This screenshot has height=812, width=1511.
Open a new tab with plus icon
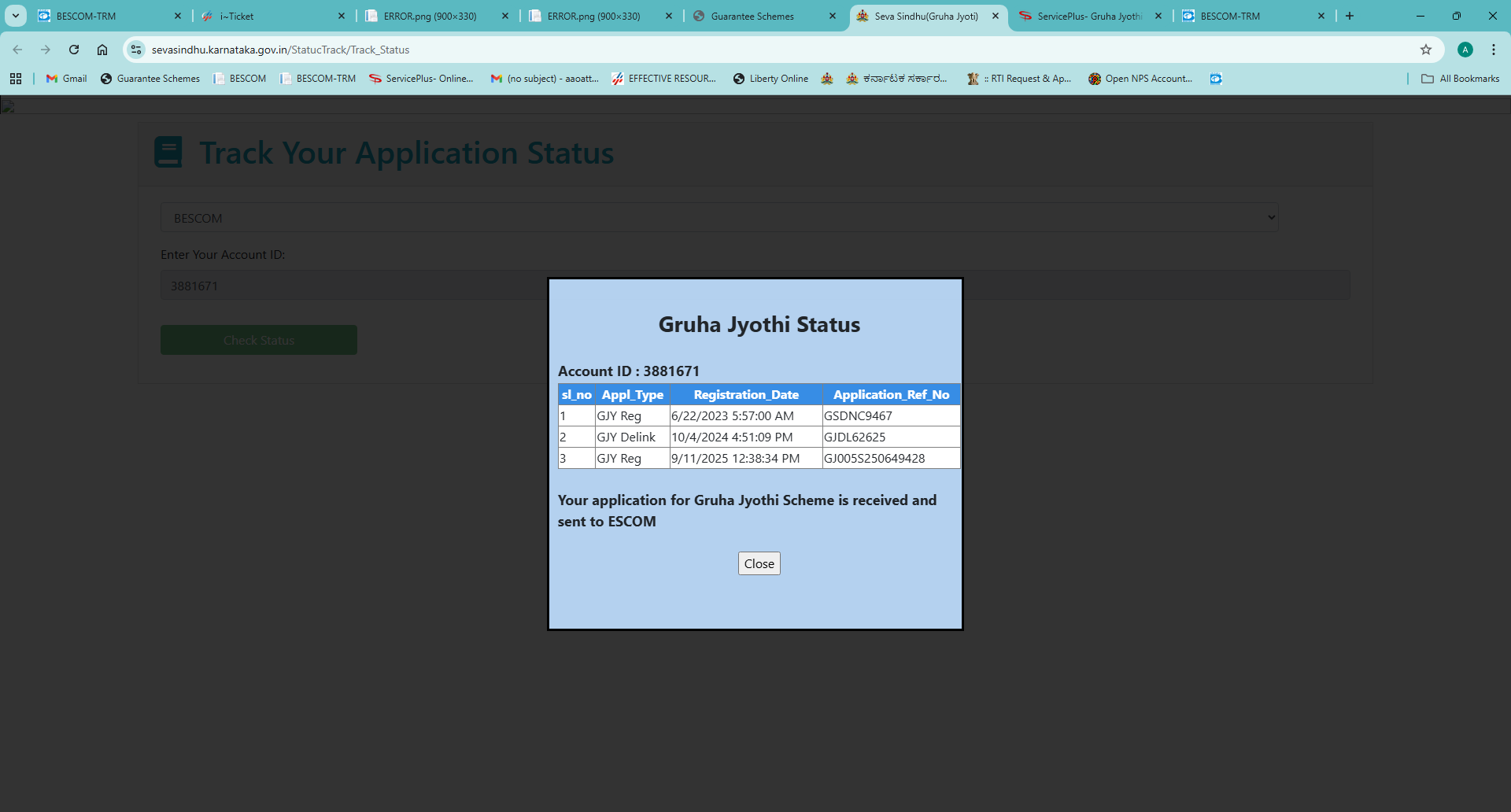pos(1350,16)
